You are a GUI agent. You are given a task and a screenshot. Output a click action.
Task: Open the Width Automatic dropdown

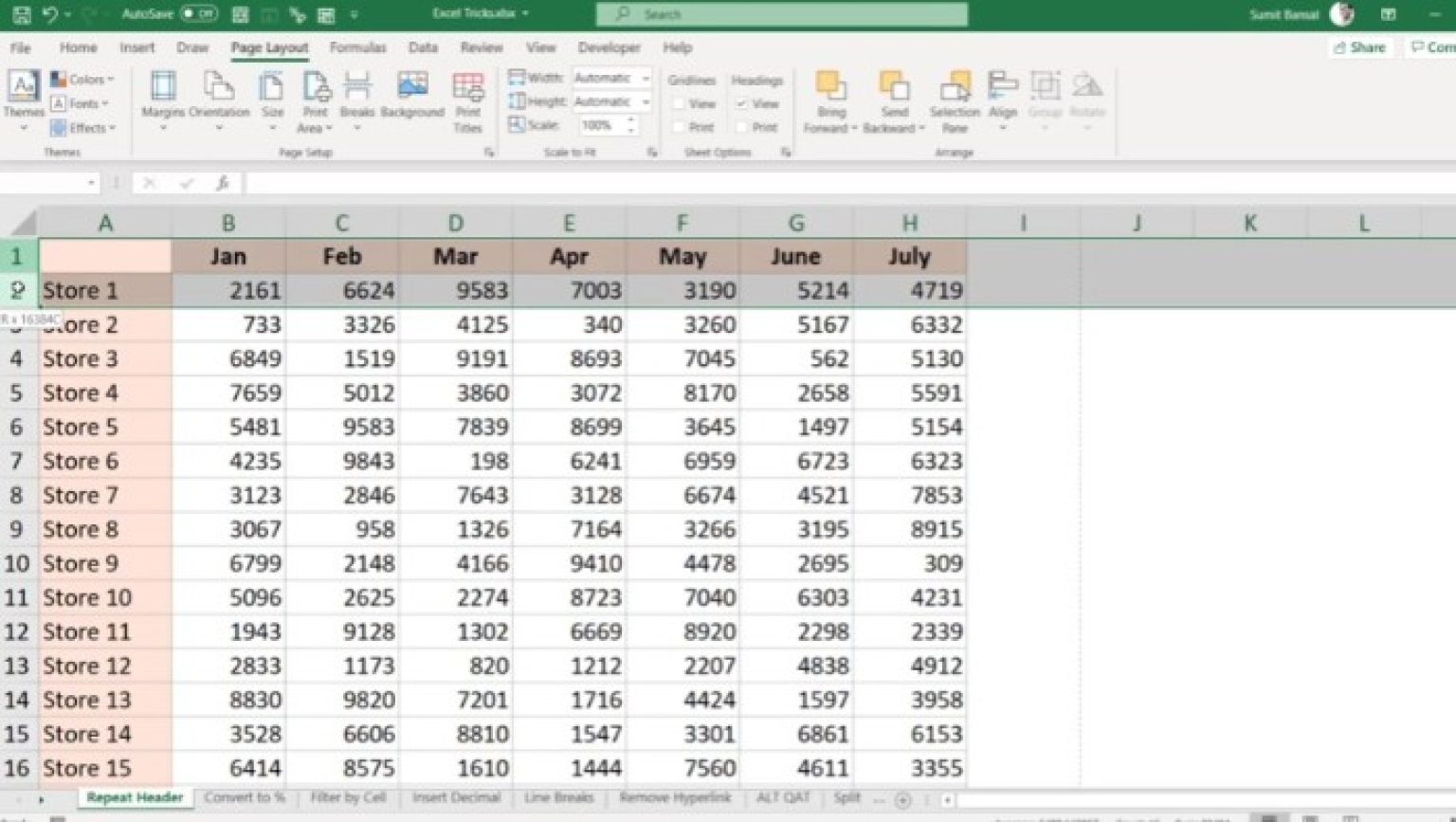click(645, 79)
